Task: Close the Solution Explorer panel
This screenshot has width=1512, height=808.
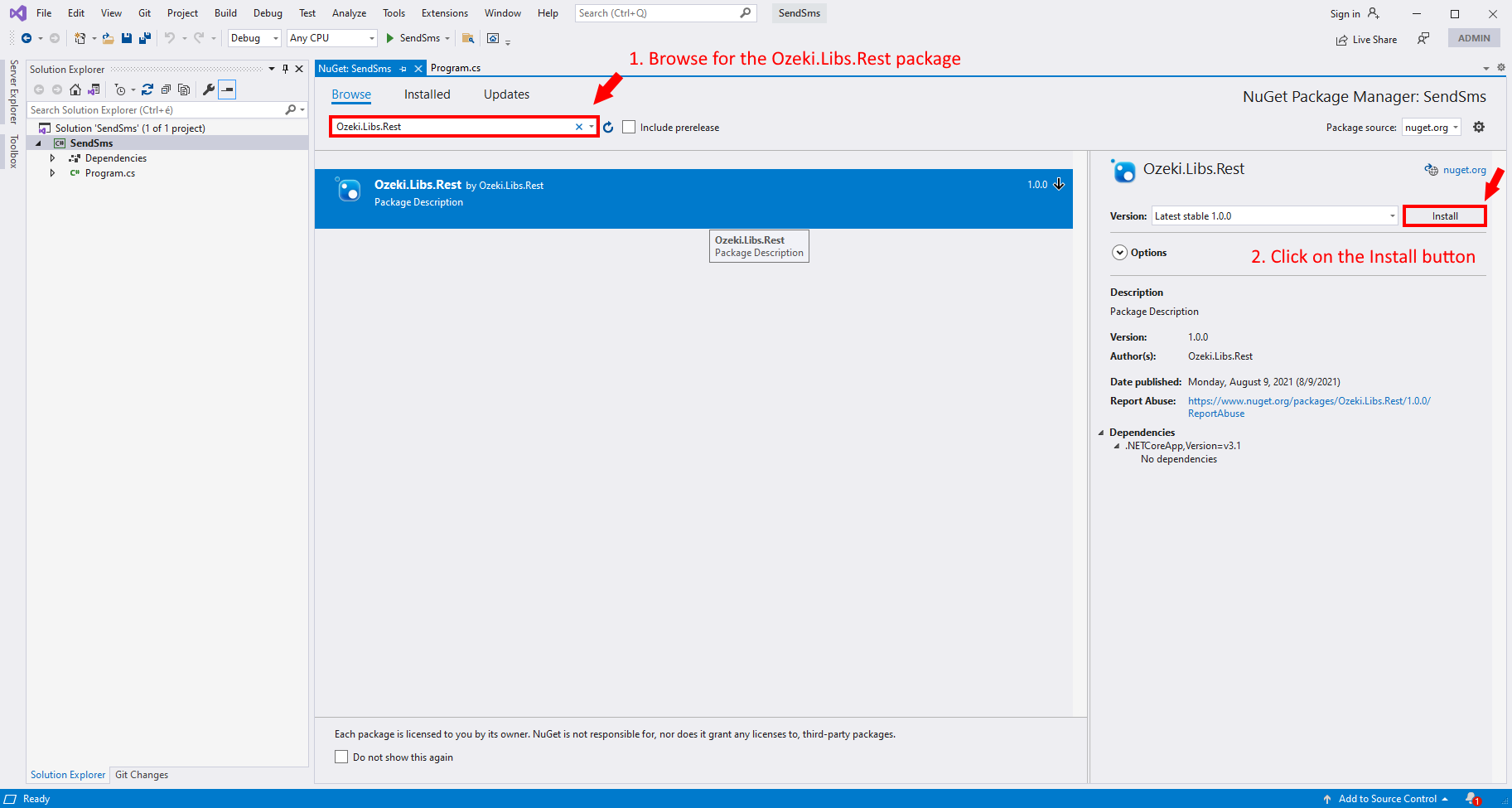Action: tap(299, 69)
